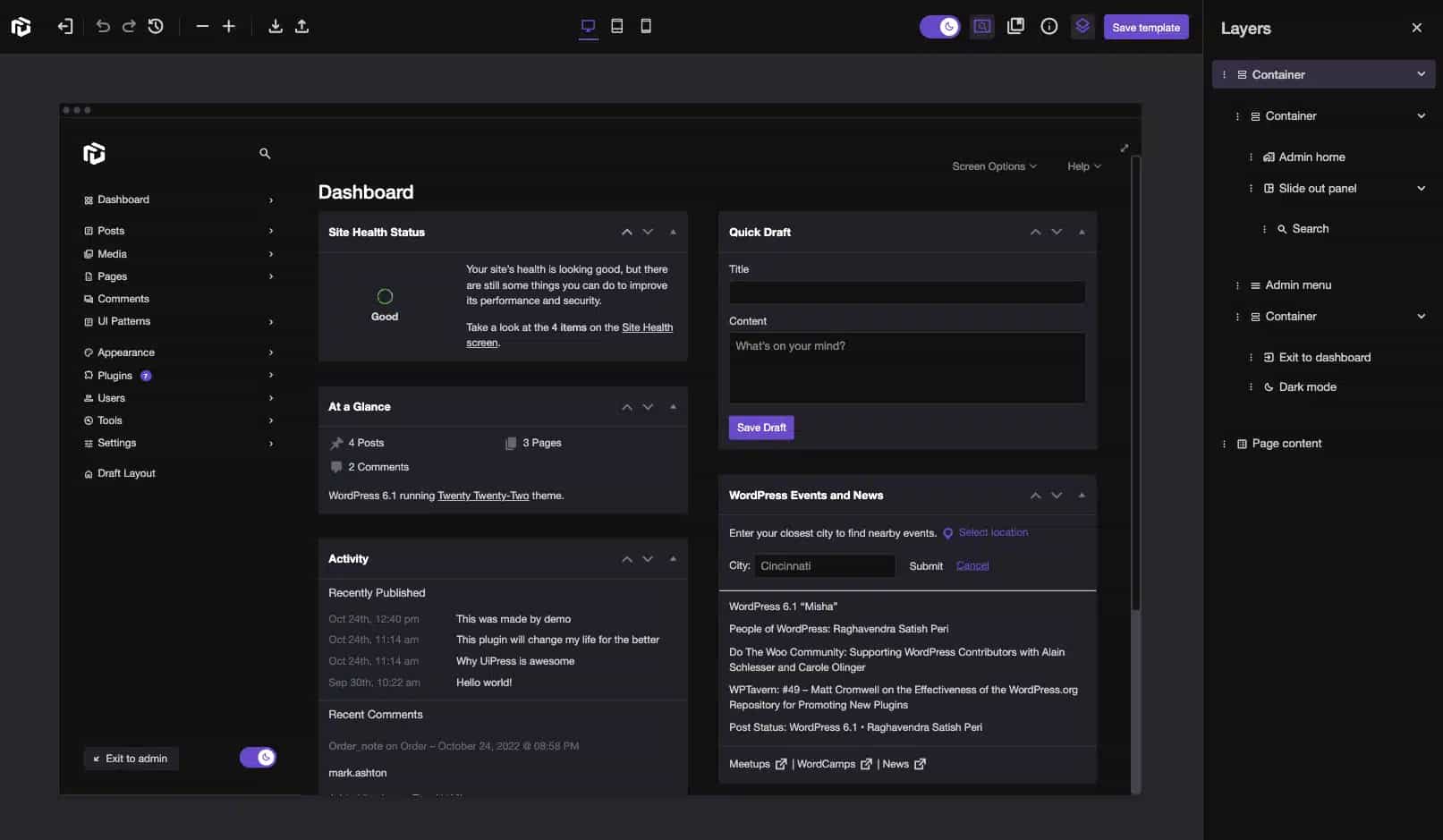Move Site Health Status widget up
Image resolution: width=1443 pixels, height=840 pixels.
[627, 232]
